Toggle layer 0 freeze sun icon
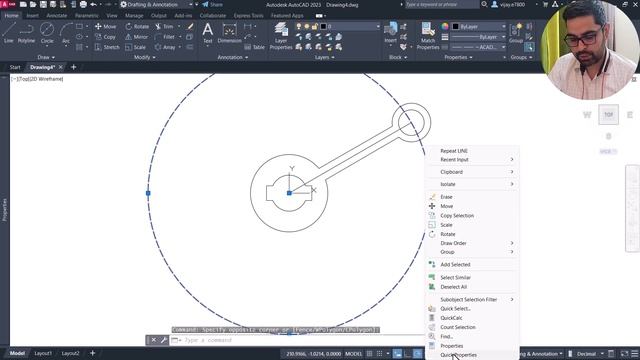Viewport: 640px width, 360px height. [x=307, y=27]
